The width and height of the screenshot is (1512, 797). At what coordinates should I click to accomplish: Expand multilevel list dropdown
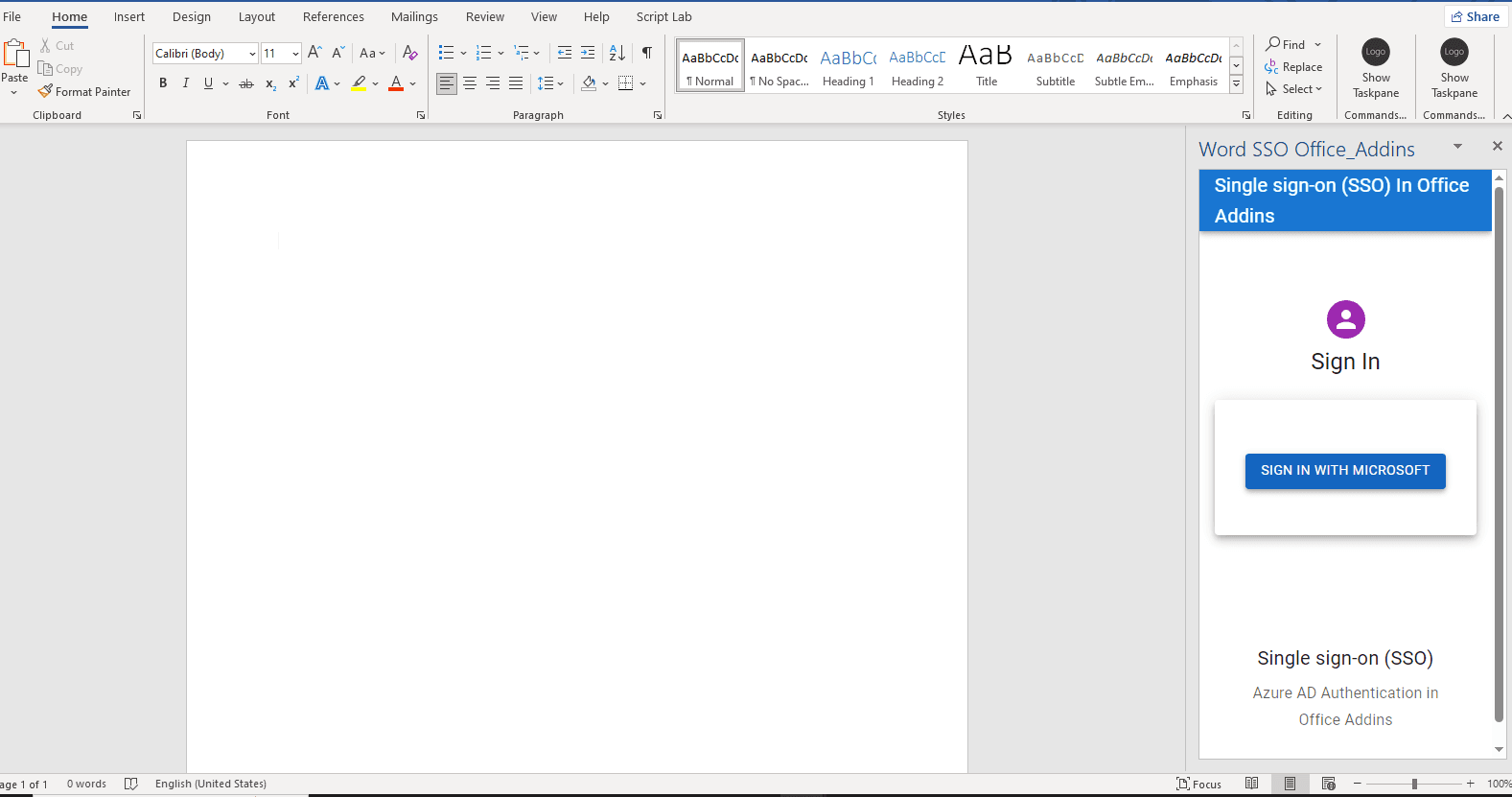[x=536, y=53]
